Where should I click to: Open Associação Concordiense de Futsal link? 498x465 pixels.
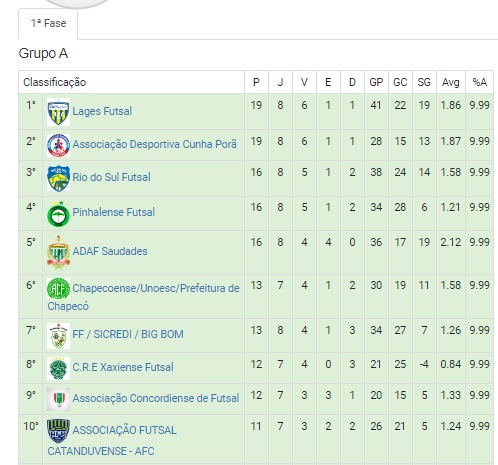click(x=156, y=398)
